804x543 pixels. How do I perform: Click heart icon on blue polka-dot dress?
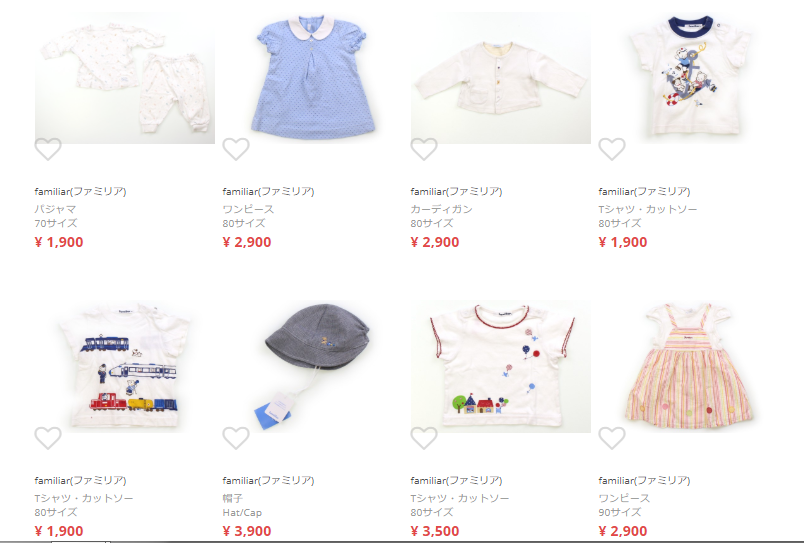pyautogui.click(x=236, y=149)
